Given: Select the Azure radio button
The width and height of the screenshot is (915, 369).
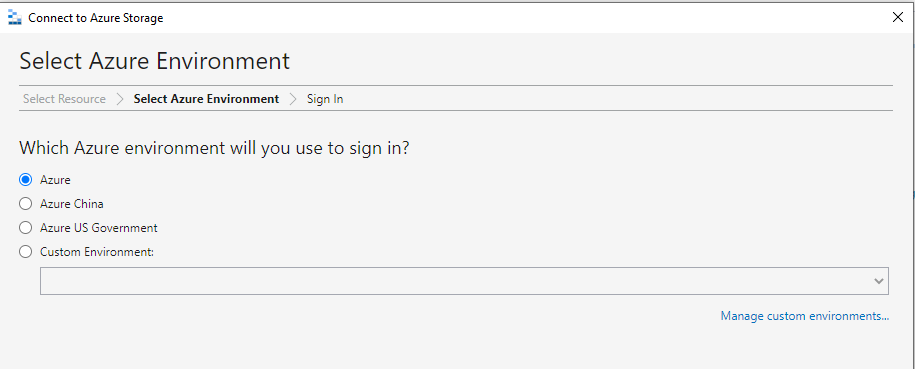Looking at the screenshot, I should coord(25,180).
